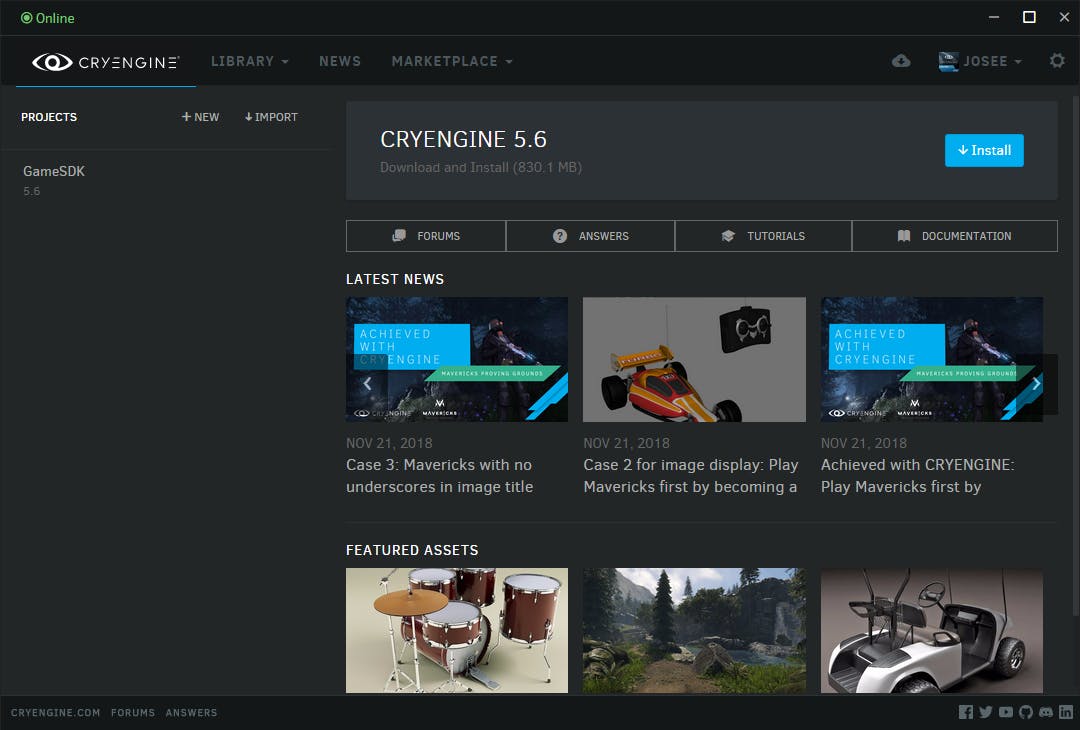Open Discord icon in the footer
The width and height of the screenshot is (1080, 730).
1046,712
